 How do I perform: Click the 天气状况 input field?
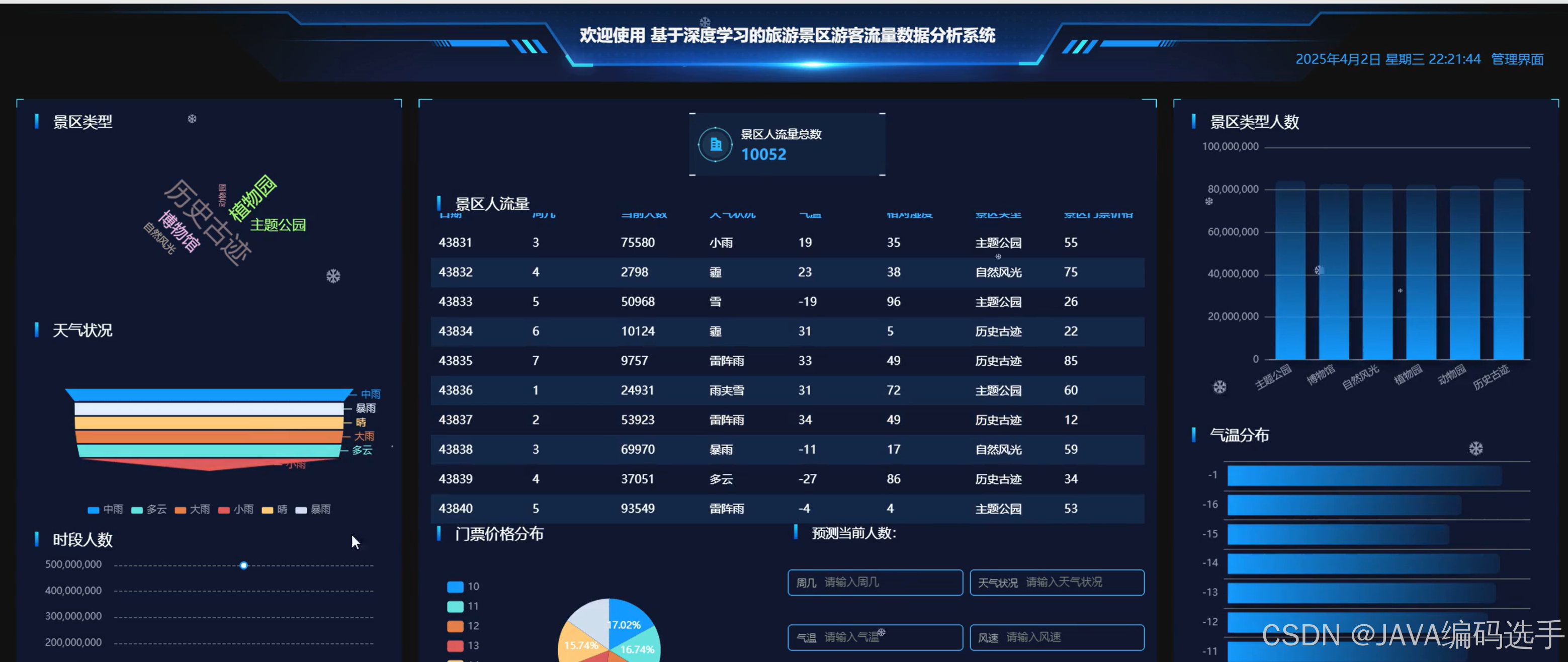point(1057,582)
